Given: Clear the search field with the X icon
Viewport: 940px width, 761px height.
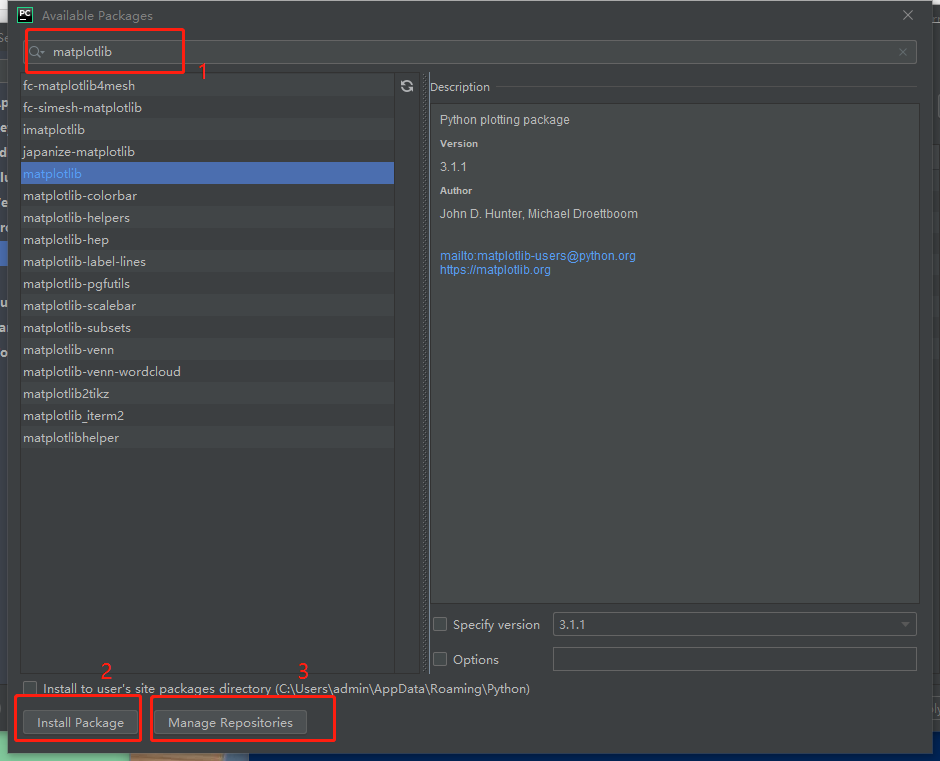Looking at the screenshot, I should pyautogui.click(x=903, y=52).
